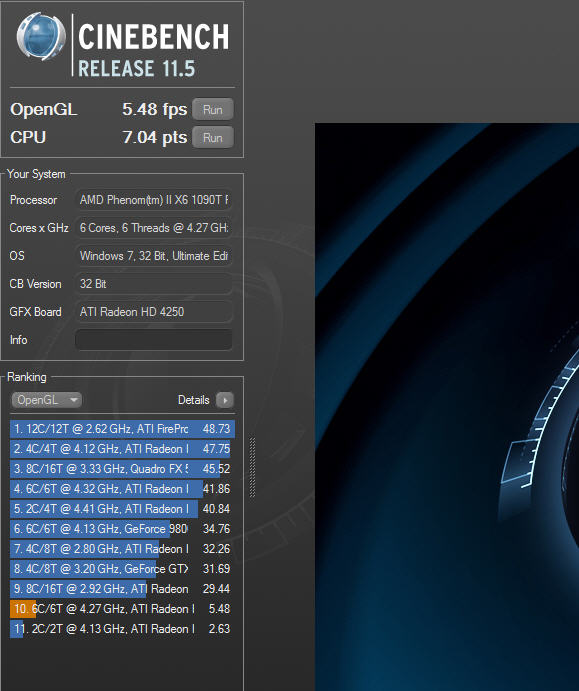This screenshot has height=691, width=579.
Task: Select ranking row 6. 6C/6T @ 4.13 GHz GeForce
Action: coord(122,529)
